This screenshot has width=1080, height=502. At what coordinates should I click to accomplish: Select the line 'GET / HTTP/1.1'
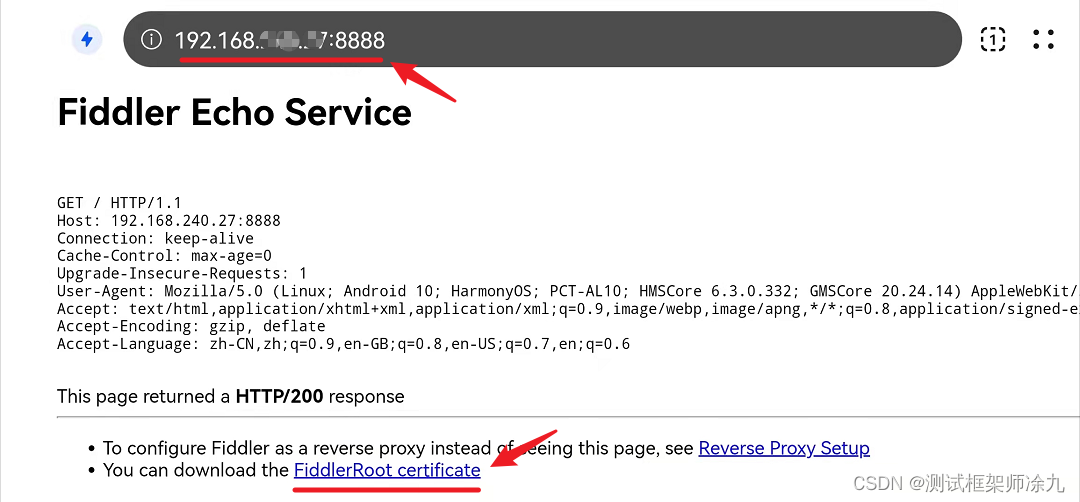[x=118, y=203]
